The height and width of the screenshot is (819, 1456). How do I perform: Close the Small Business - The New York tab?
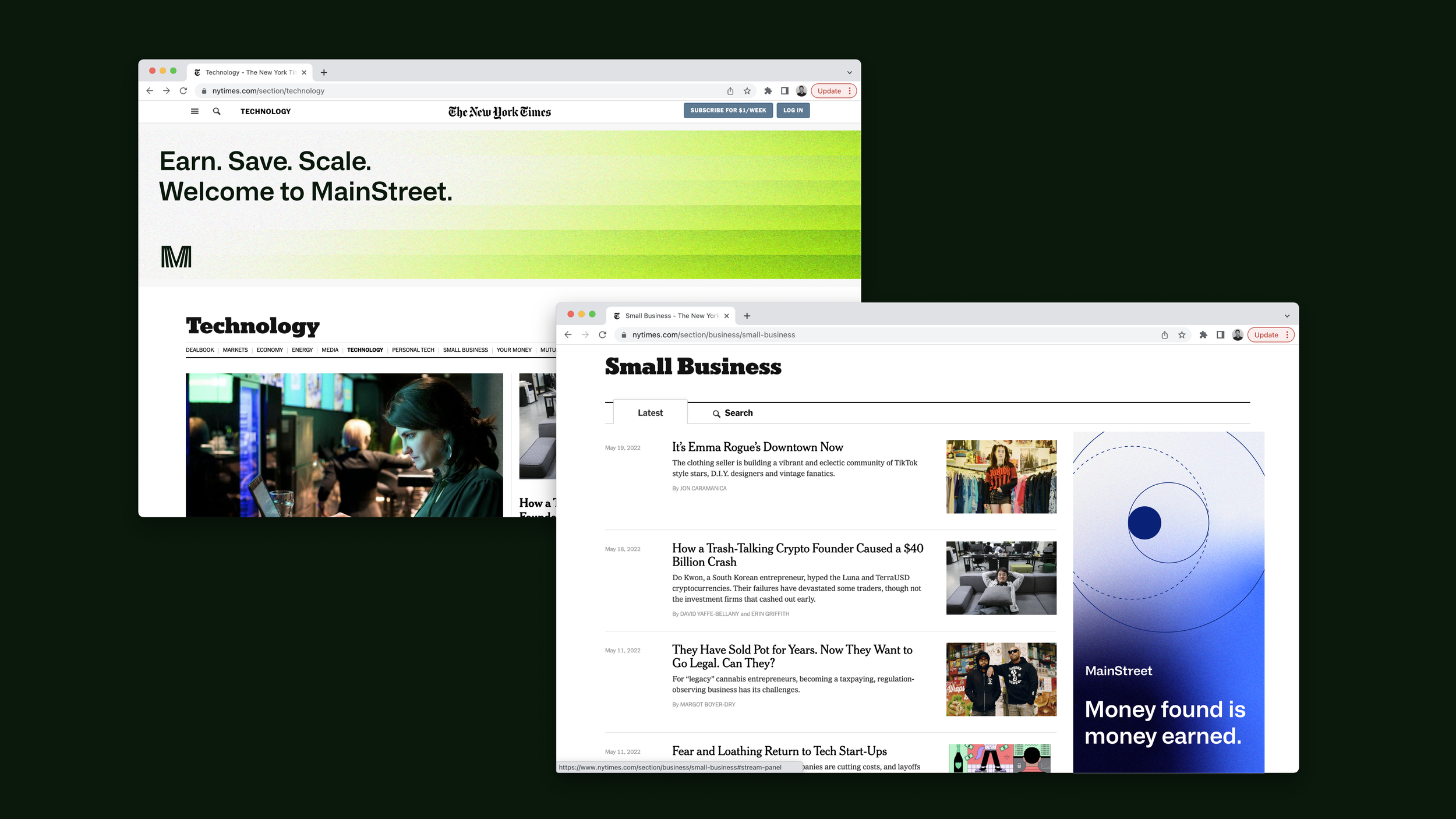pos(726,316)
